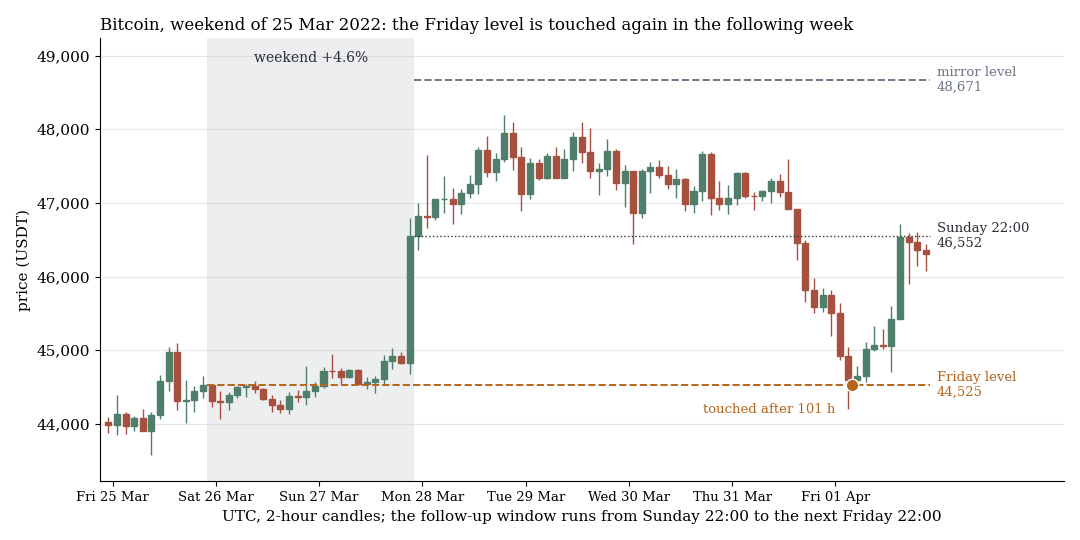Click the 'Fri 25 Mar' axis tick label
Viewport: 1080px width, 540px height.
pos(113,497)
